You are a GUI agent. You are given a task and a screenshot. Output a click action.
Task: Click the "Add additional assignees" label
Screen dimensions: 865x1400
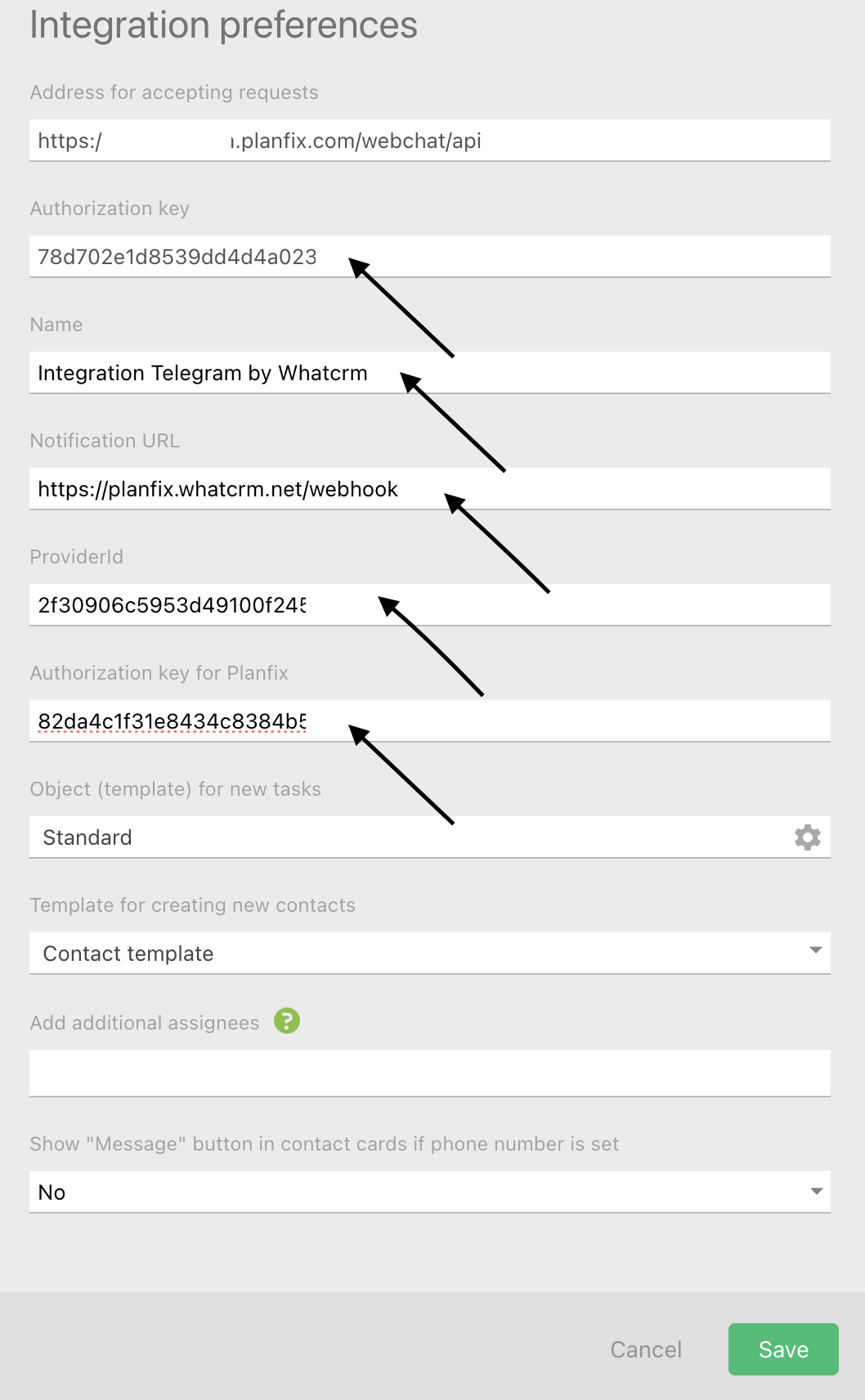[x=145, y=1023]
